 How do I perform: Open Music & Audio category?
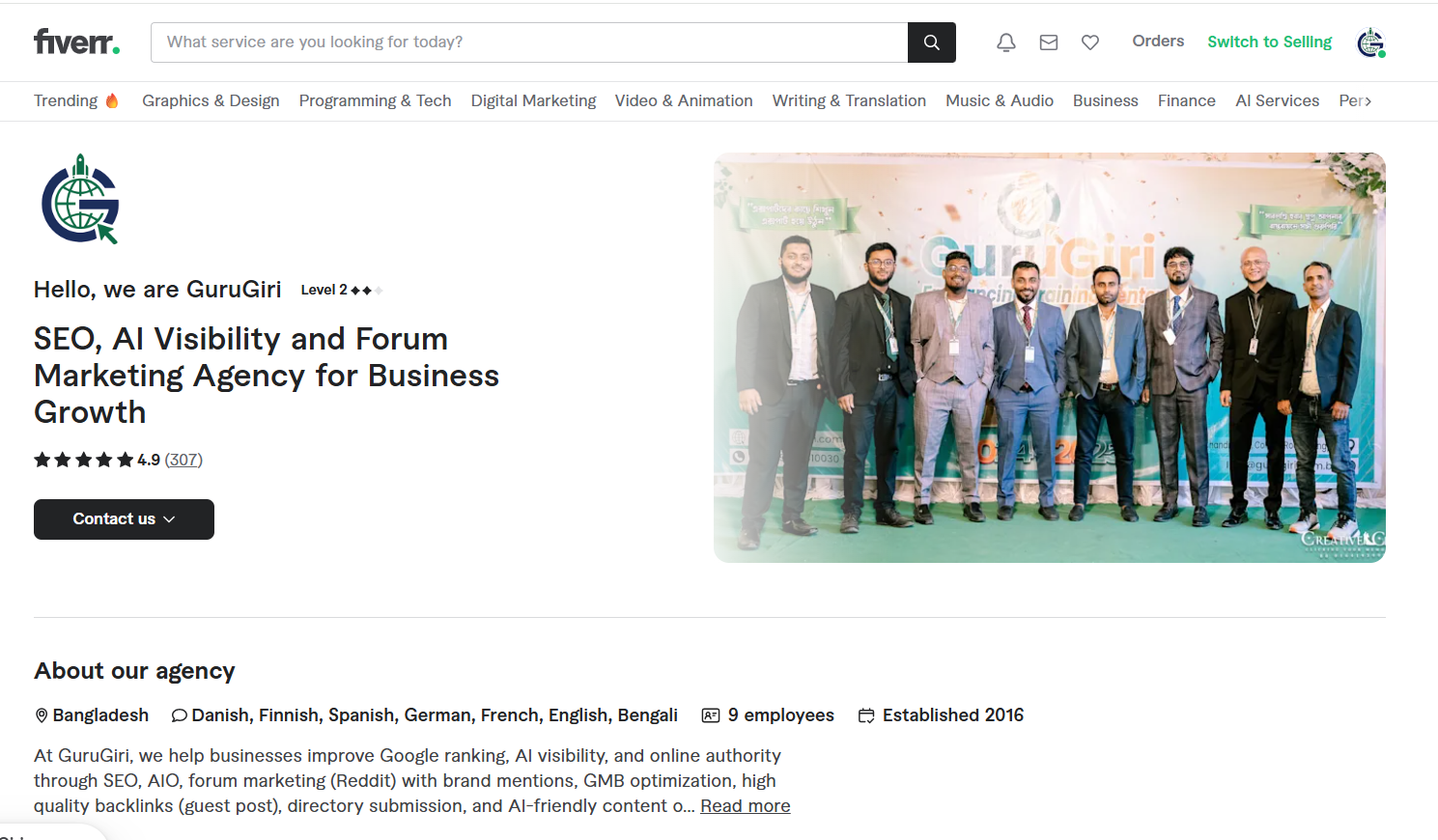click(x=1000, y=100)
